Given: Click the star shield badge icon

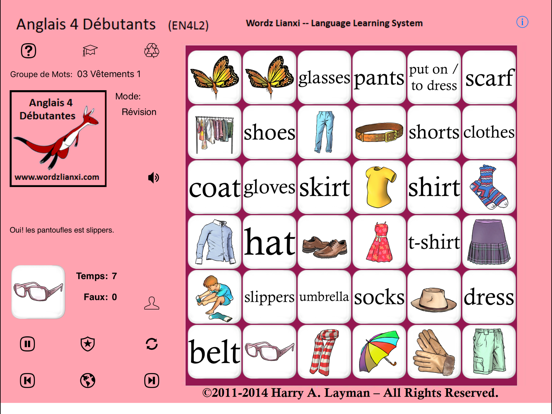Looking at the screenshot, I should pyautogui.click(x=88, y=344).
